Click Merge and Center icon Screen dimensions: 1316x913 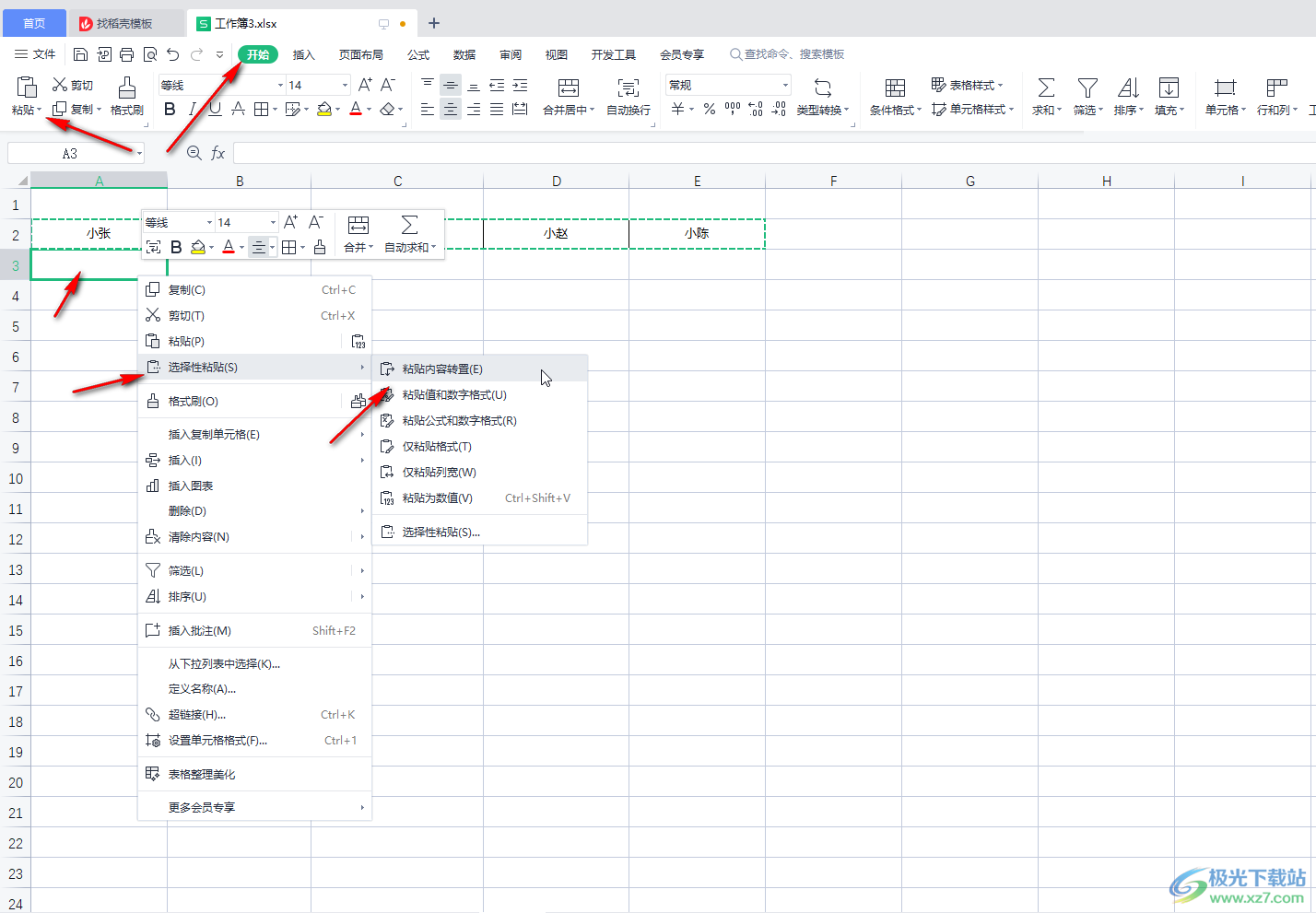click(569, 88)
